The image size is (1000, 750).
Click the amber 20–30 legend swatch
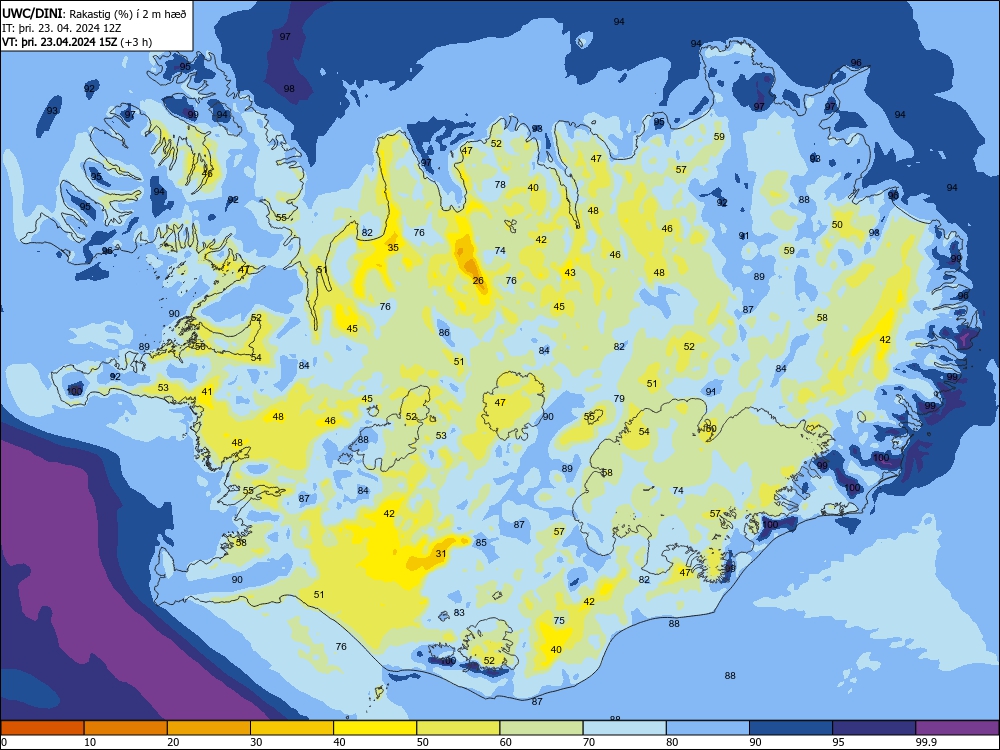click(x=209, y=728)
